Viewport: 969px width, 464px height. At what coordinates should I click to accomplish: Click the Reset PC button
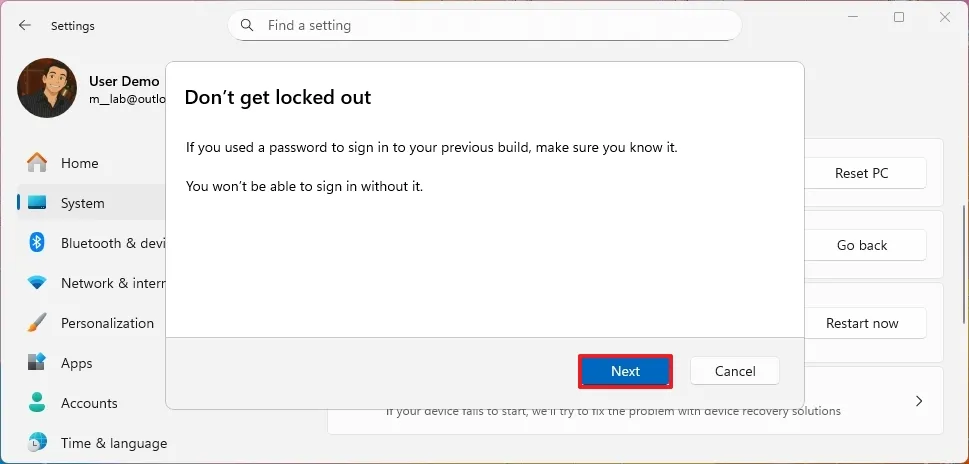[x=861, y=173]
